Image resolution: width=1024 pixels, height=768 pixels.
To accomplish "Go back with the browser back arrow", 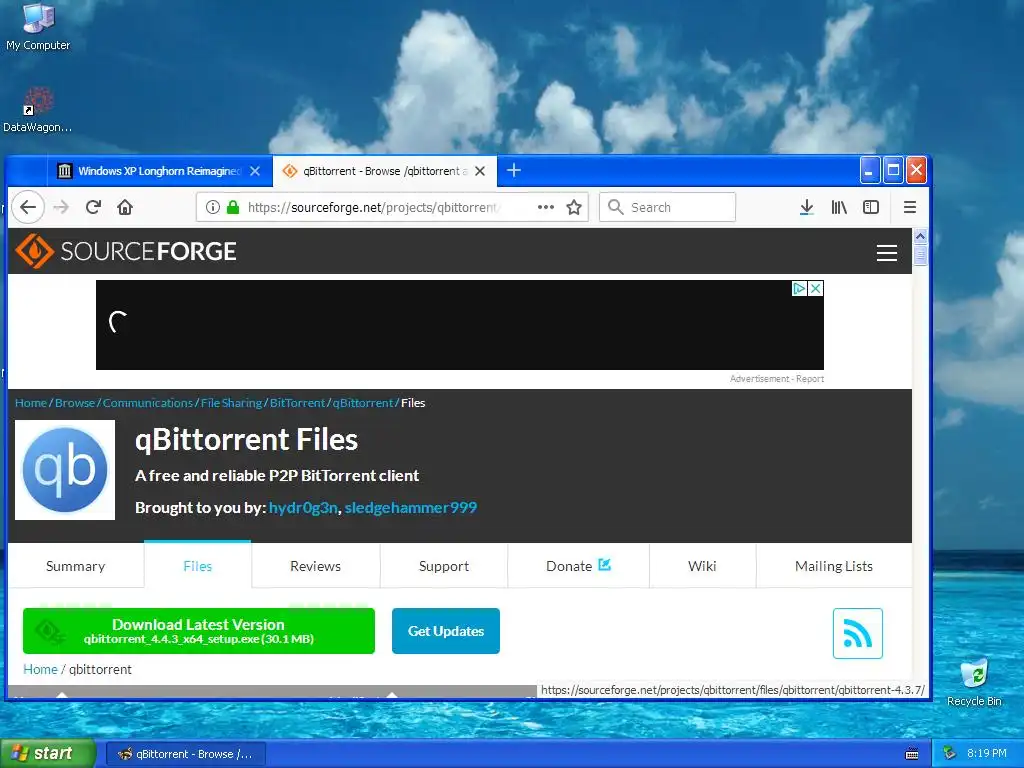I will coord(27,207).
